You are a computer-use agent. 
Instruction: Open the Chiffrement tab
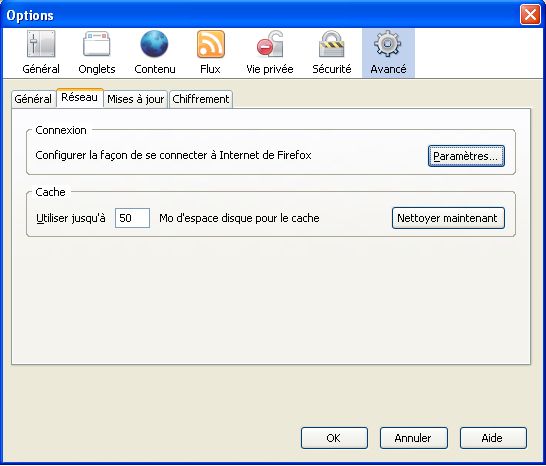coord(201,99)
